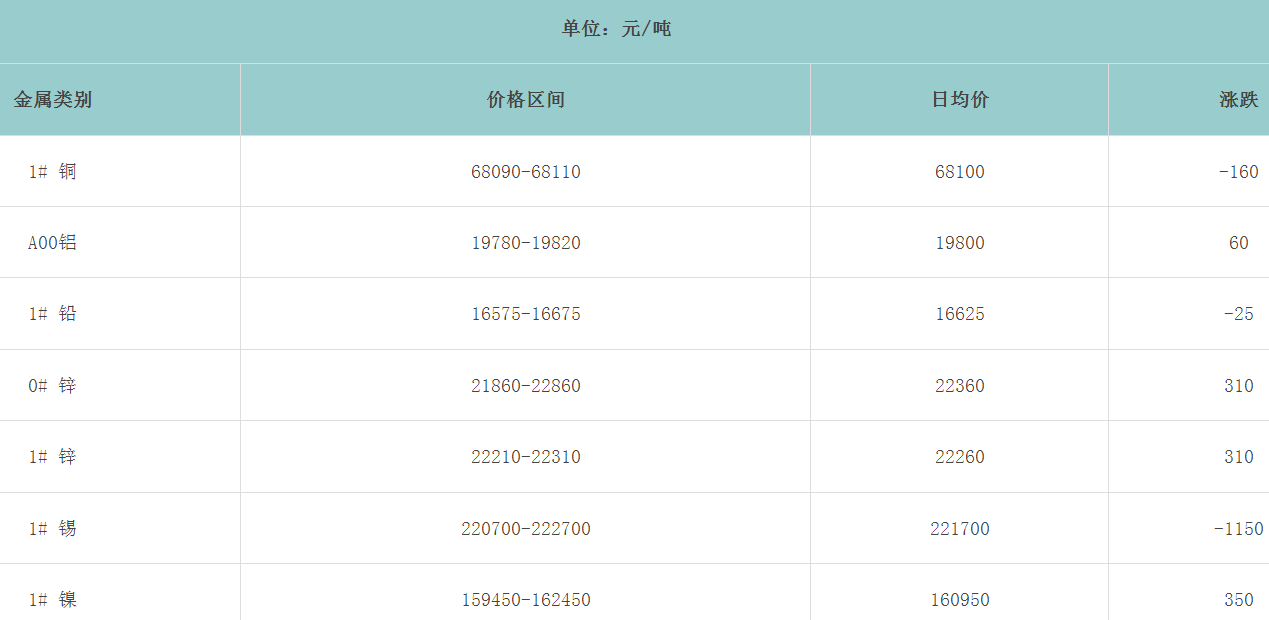Image resolution: width=1269 pixels, height=620 pixels.
Task: Click the copper price range 68090-68110
Action: pos(526,172)
